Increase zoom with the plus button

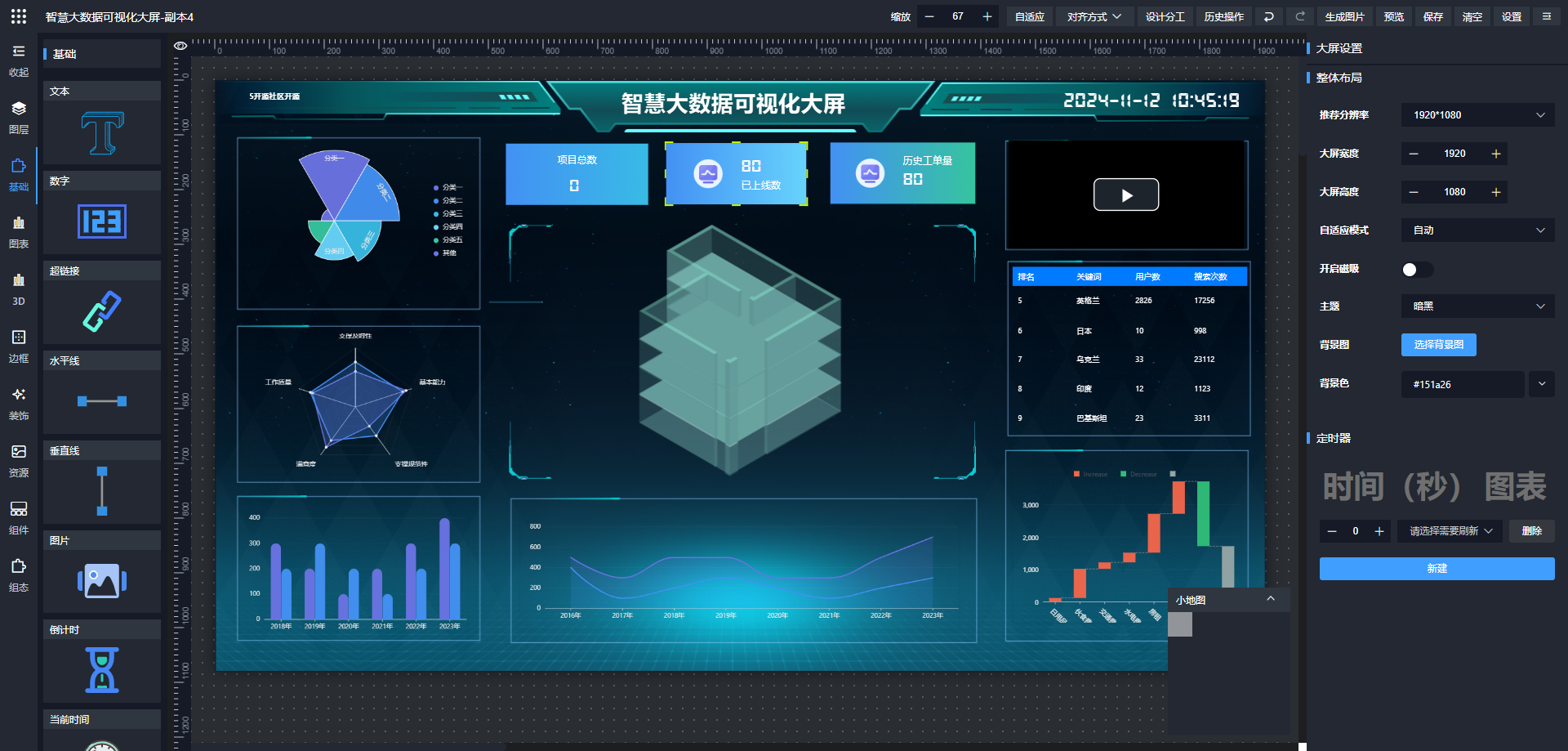pos(987,16)
